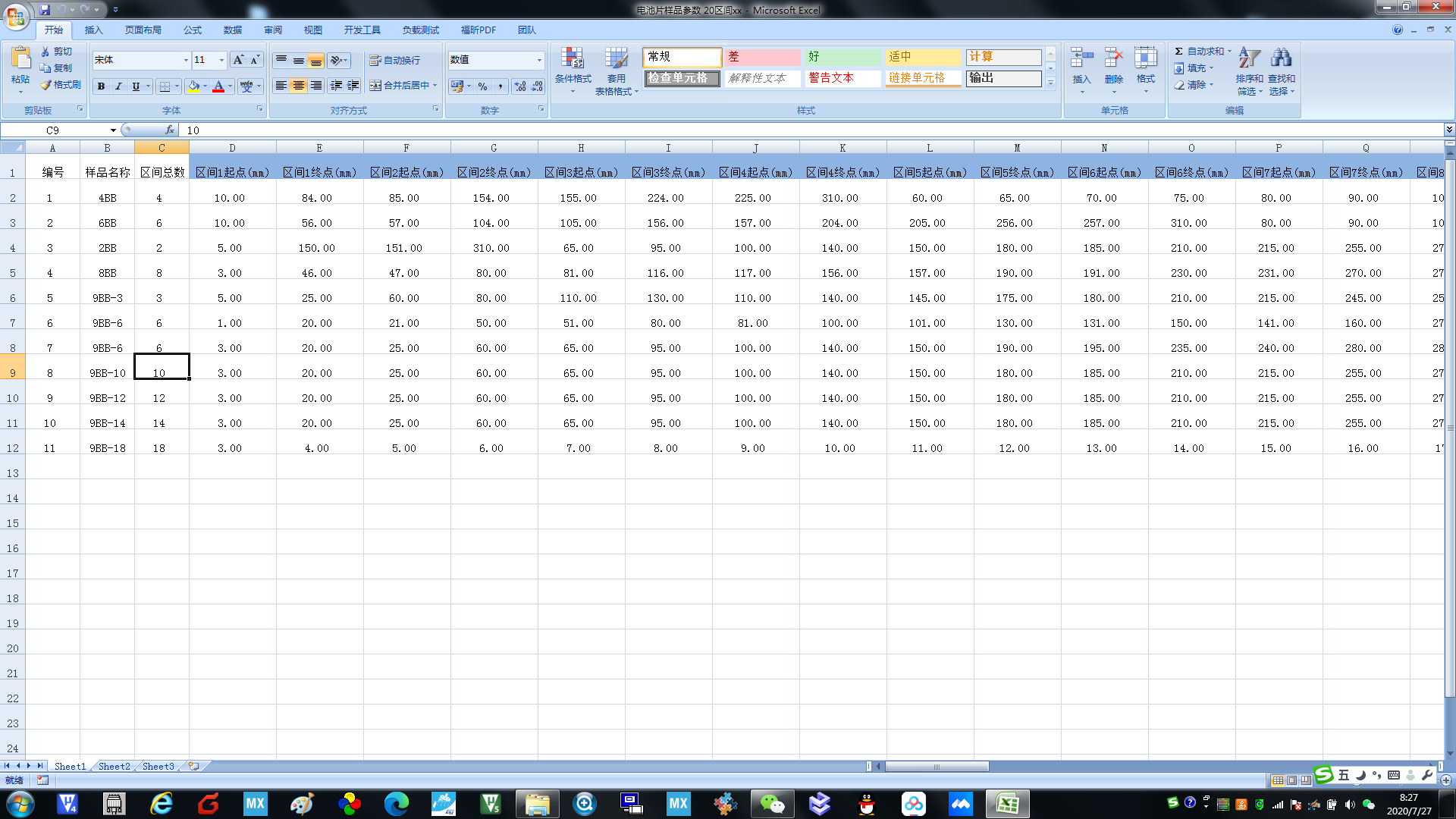Toggle middle vertical alignment
The height and width of the screenshot is (819, 1456).
point(299,60)
